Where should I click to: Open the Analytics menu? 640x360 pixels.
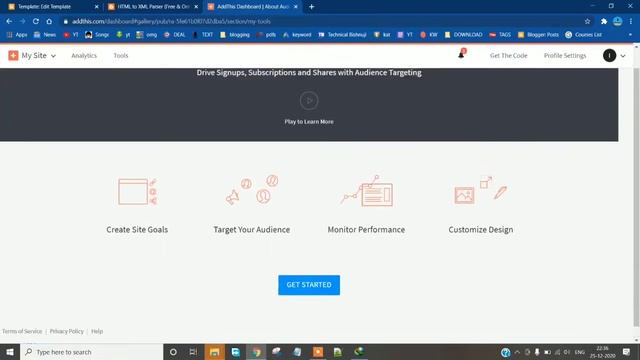tap(84, 56)
